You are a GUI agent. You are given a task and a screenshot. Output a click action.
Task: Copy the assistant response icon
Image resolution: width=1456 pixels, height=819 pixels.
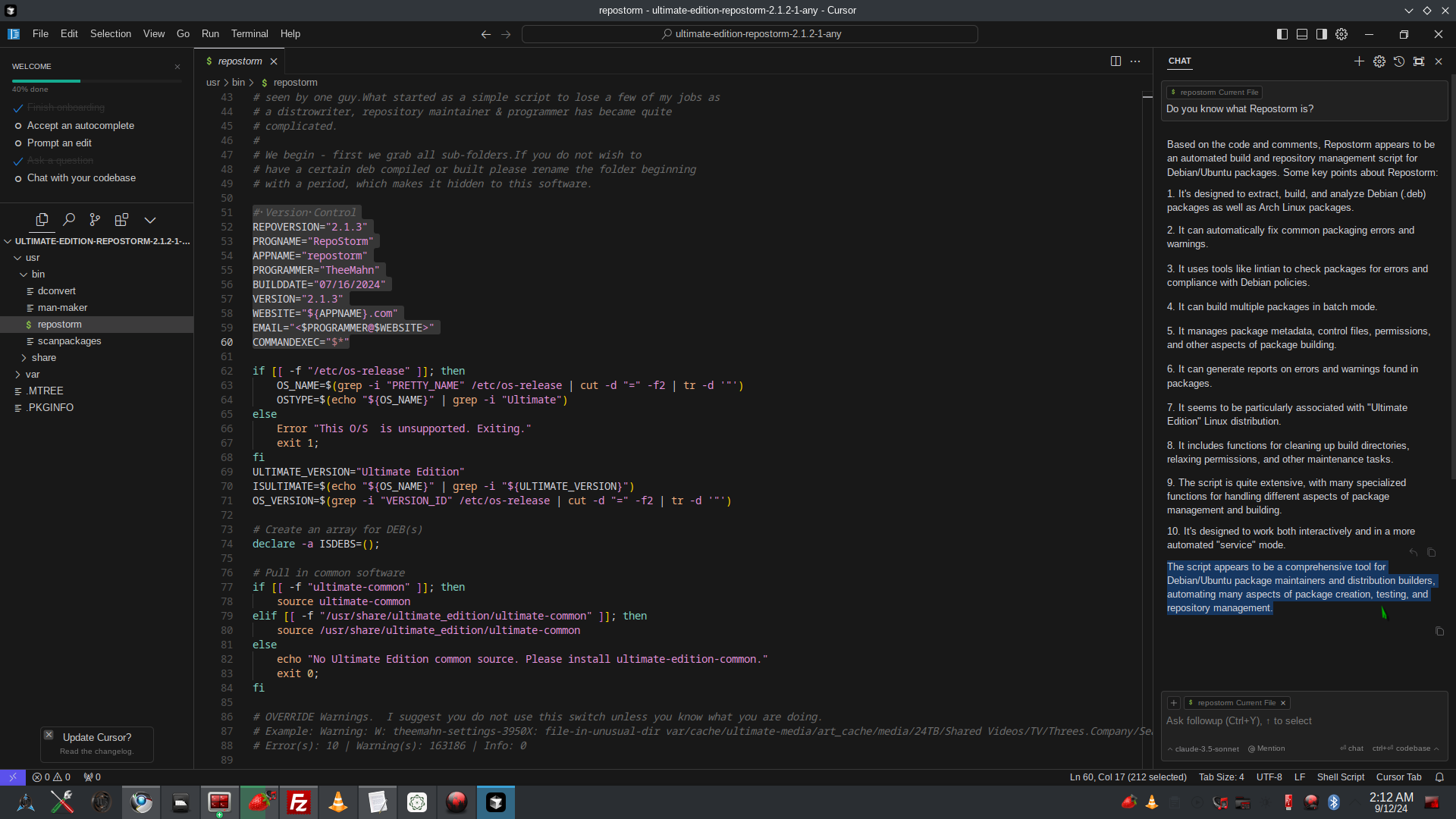click(x=1431, y=553)
